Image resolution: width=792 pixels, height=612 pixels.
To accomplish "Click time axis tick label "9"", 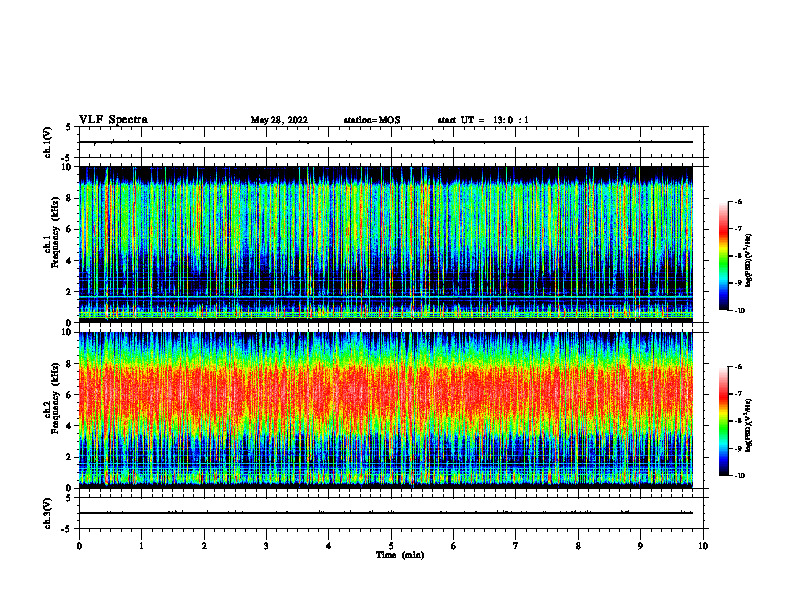I will pyautogui.click(x=640, y=546).
